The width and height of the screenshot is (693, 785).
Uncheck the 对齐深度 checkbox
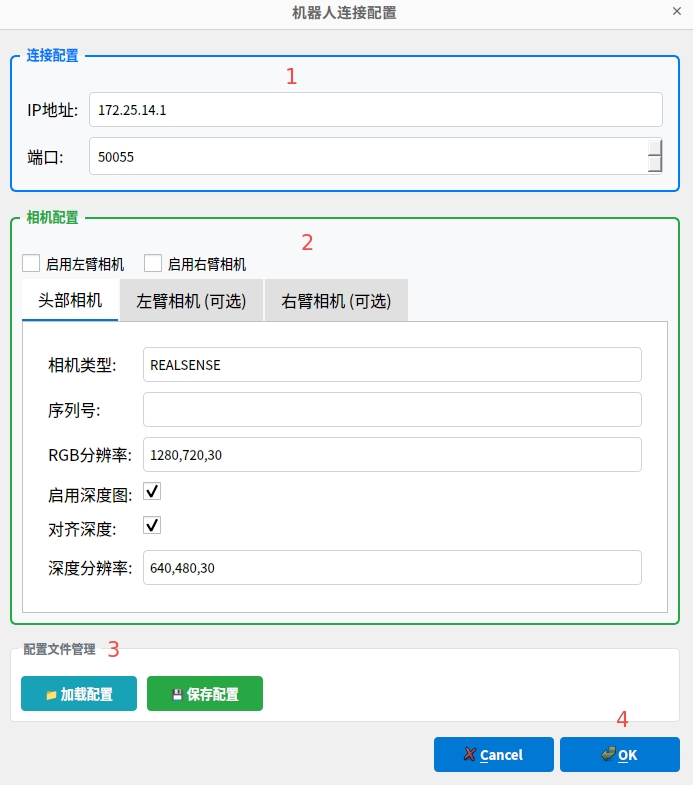(152, 525)
